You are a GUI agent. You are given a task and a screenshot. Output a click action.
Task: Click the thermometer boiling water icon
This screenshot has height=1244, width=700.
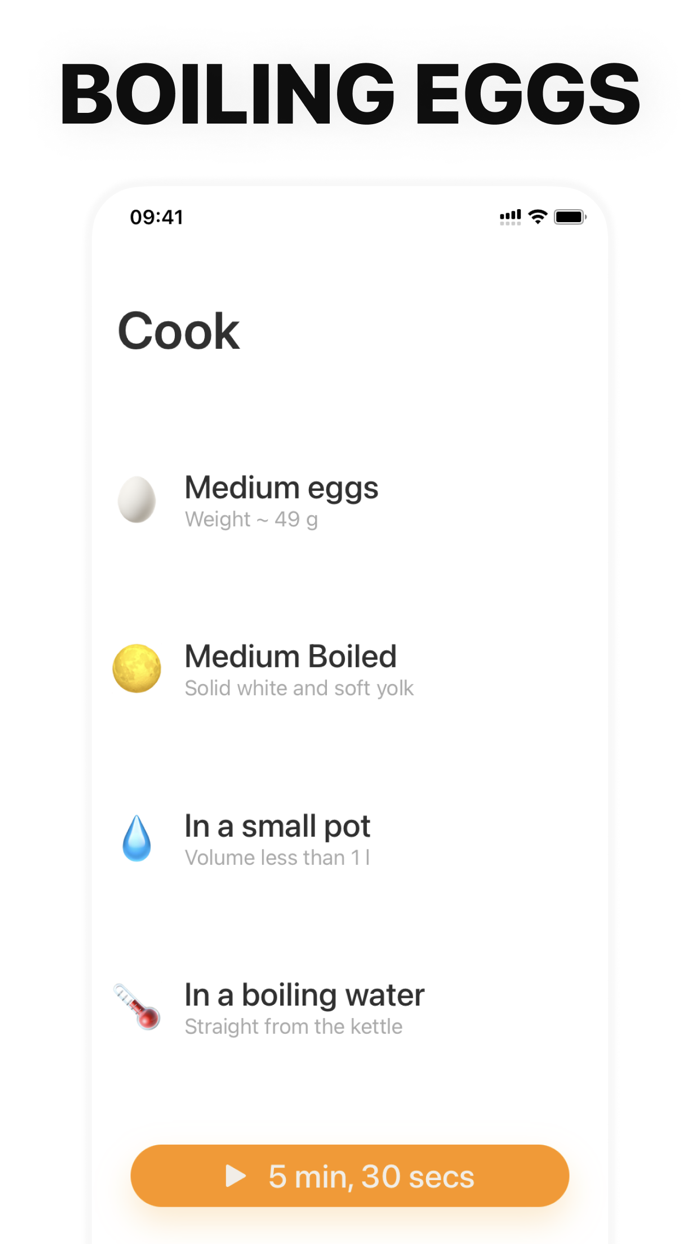click(x=136, y=1007)
